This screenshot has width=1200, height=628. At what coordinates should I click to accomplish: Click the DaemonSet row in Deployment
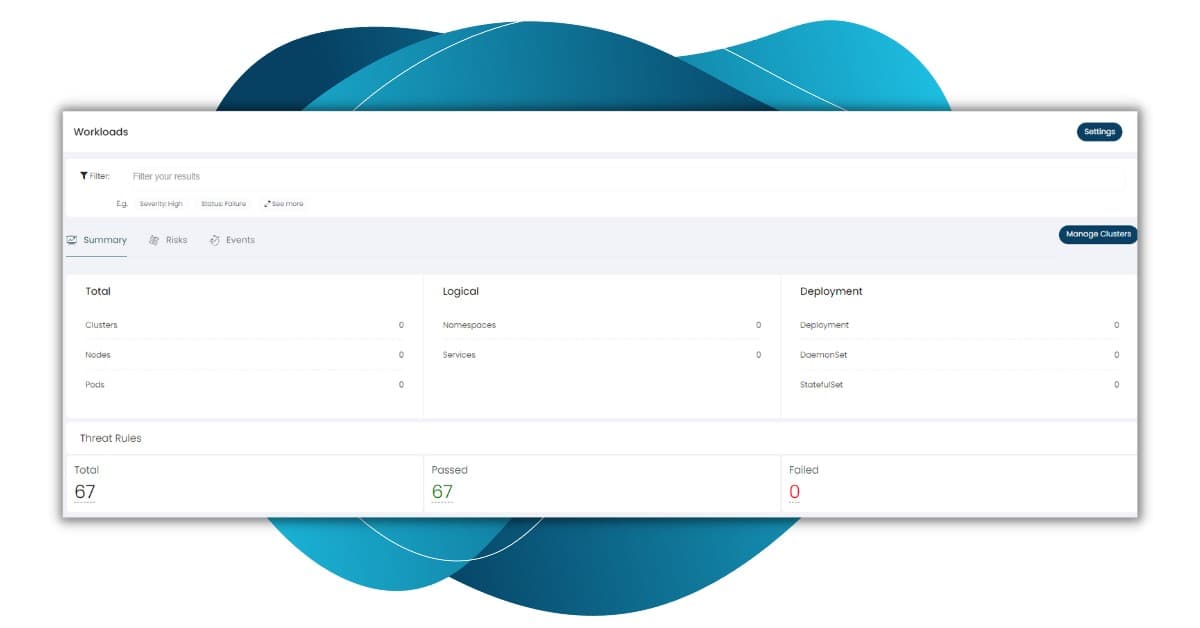958,355
